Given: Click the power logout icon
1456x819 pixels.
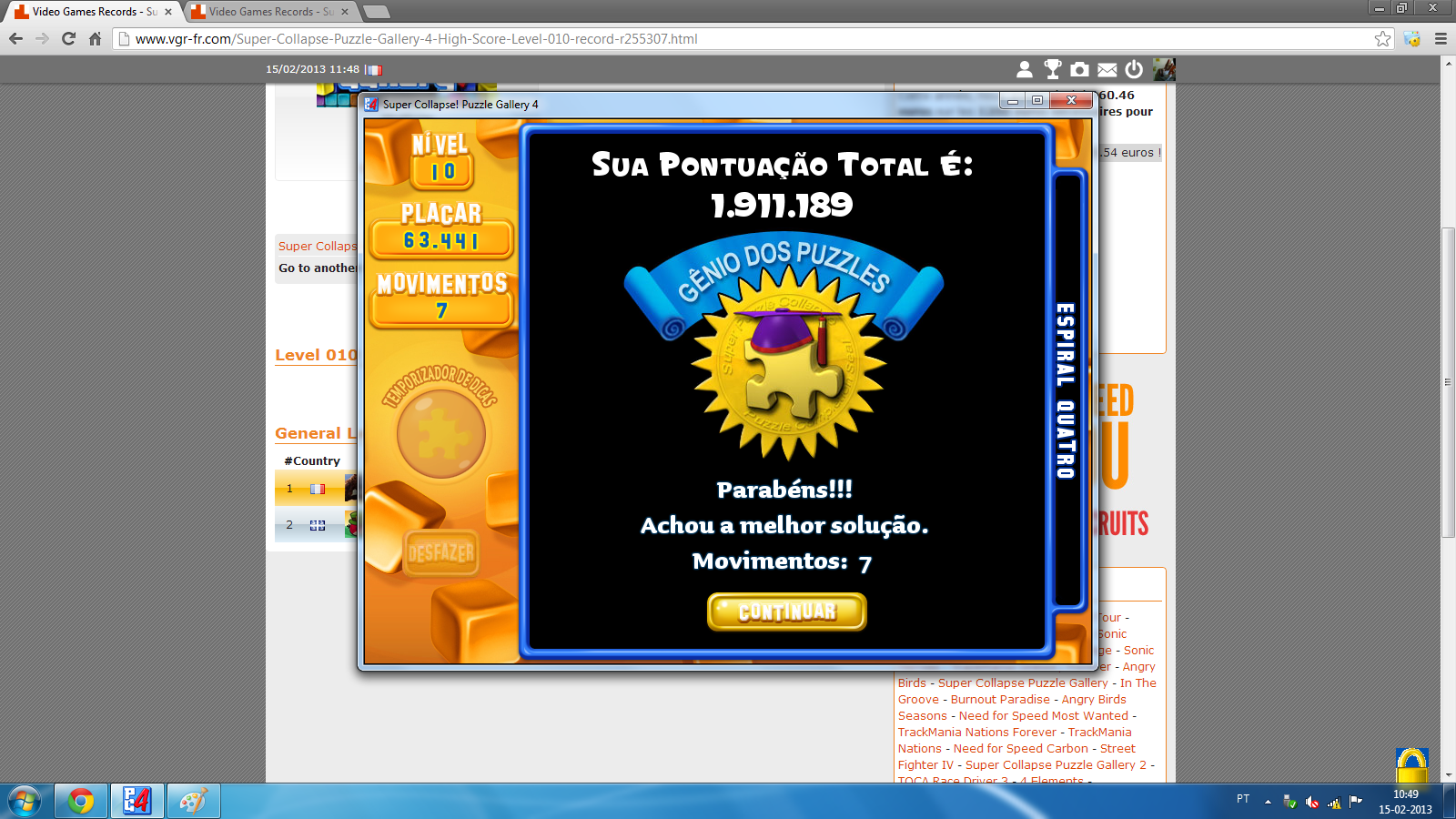Looking at the screenshot, I should [1134, 69].
